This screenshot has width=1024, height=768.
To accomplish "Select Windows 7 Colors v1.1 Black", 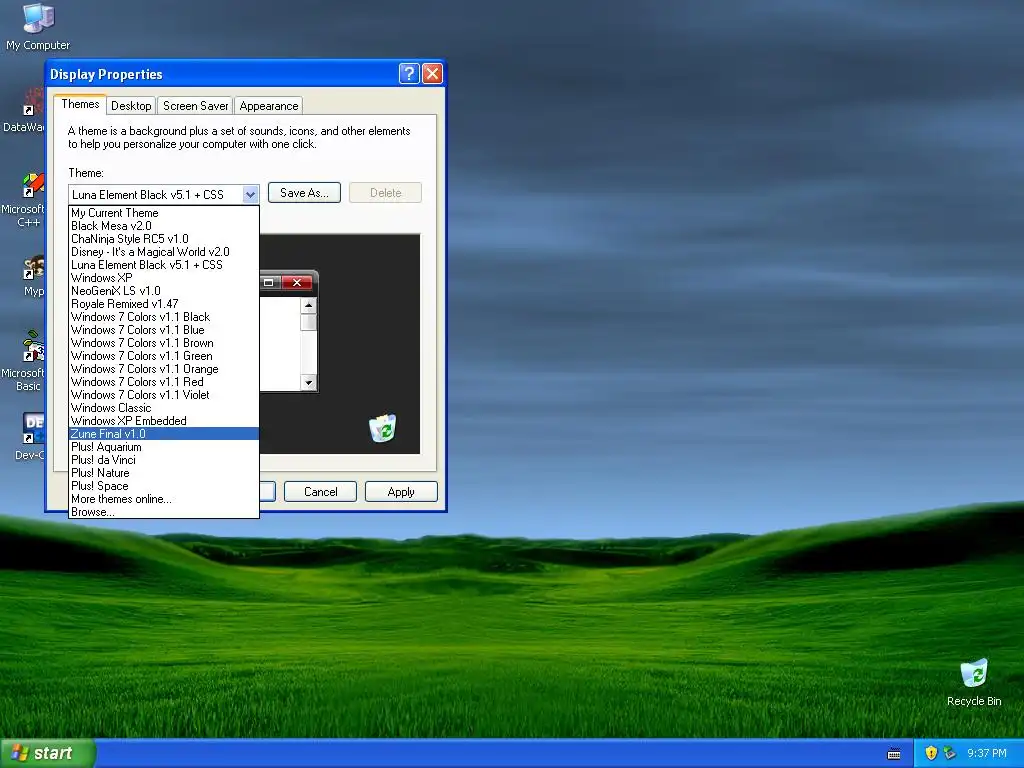I will point(164,317).
